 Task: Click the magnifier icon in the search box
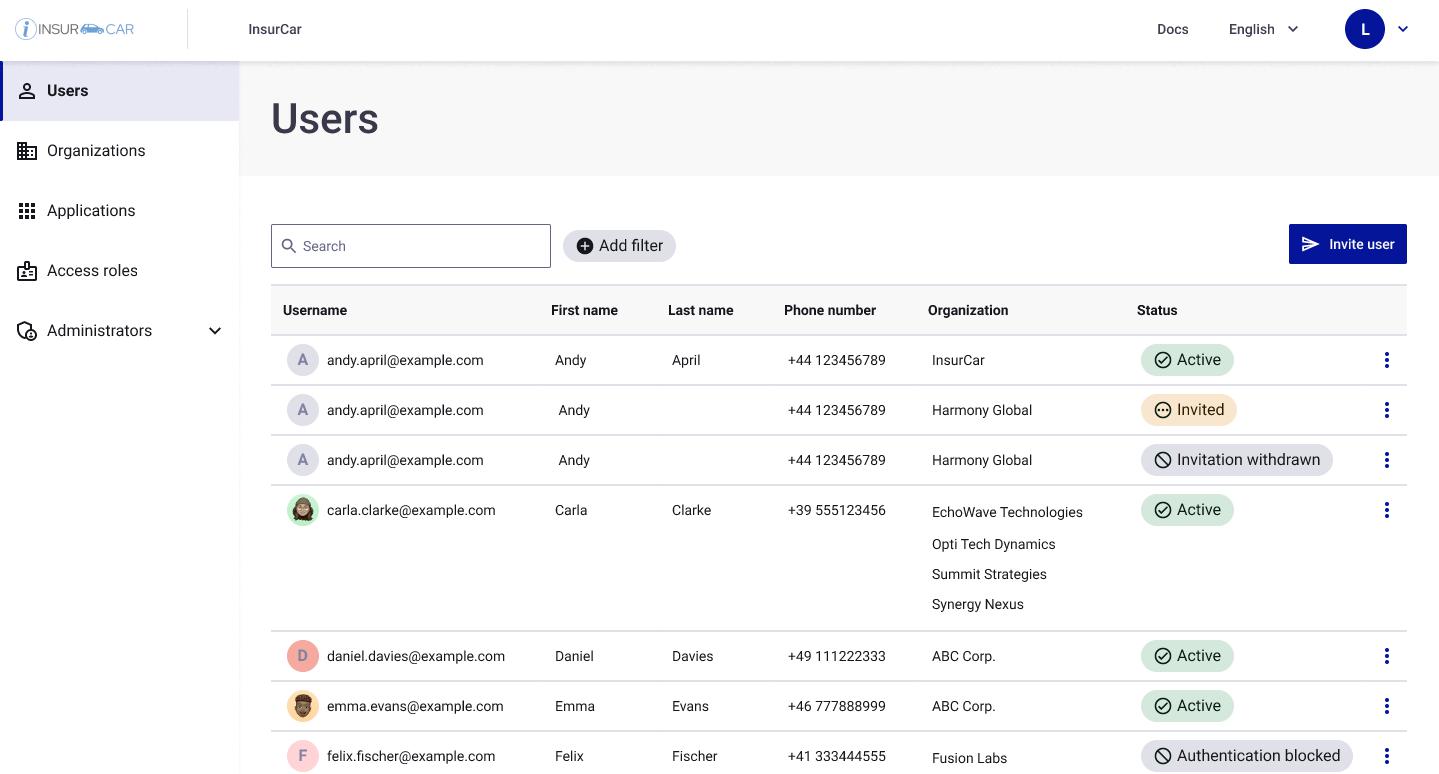coord(289,246)
